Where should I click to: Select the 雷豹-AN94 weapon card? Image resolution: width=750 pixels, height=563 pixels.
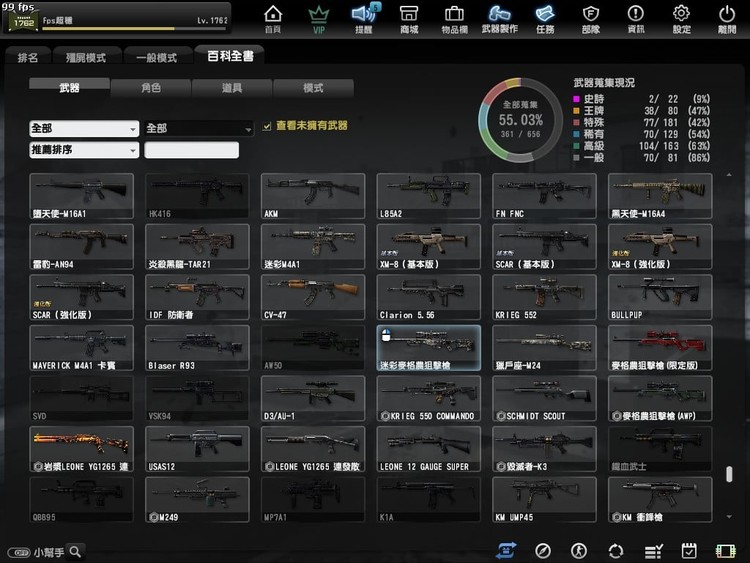point(81,247)
